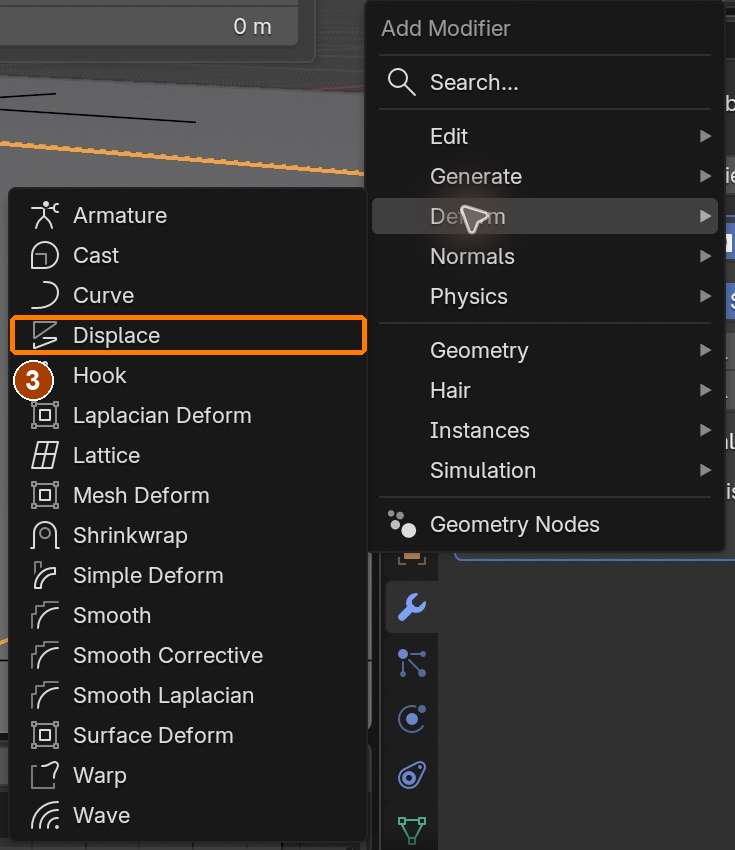
Task: Choose Smooth Laplacian text in the list
Action: 164,696
